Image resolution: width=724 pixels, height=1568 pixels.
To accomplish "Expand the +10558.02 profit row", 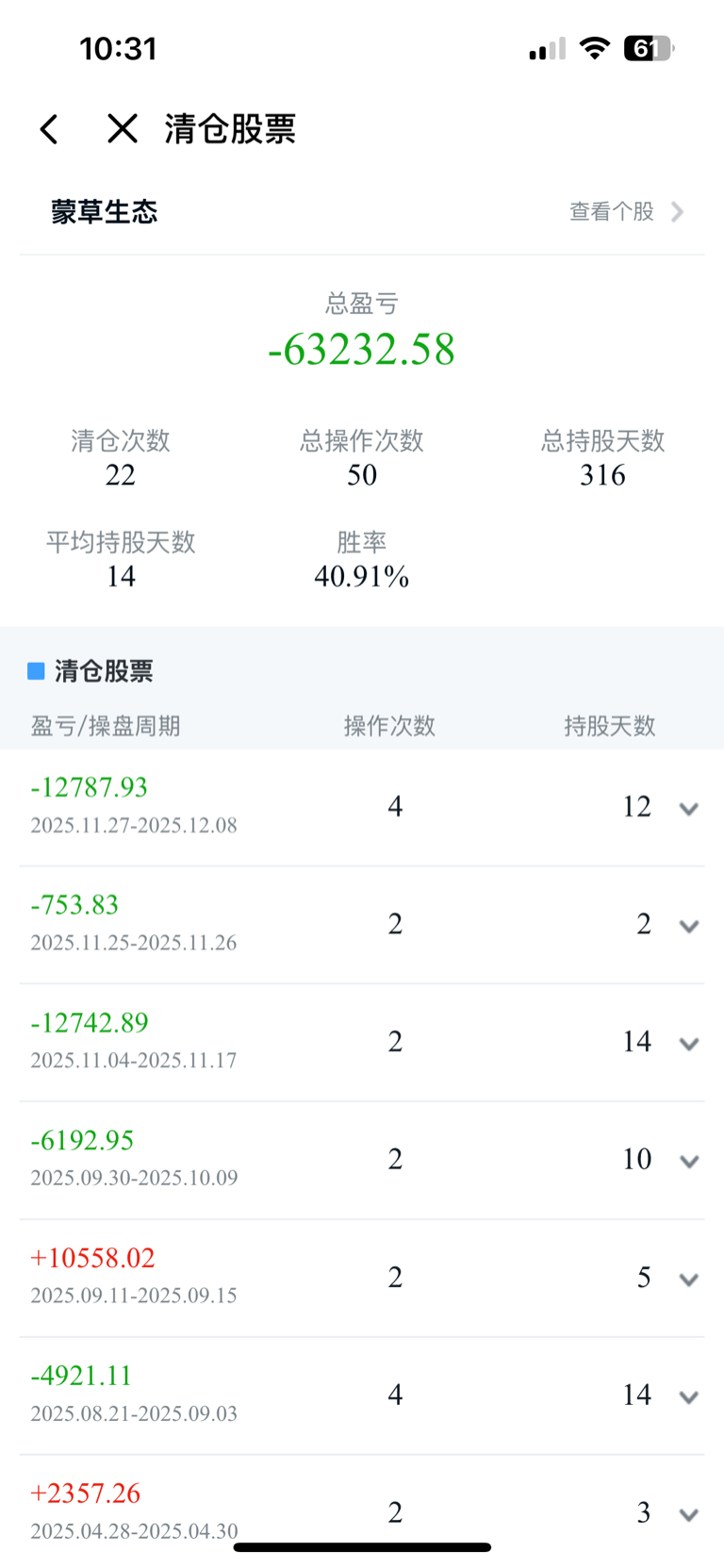I will click(x=689, y=1279).
